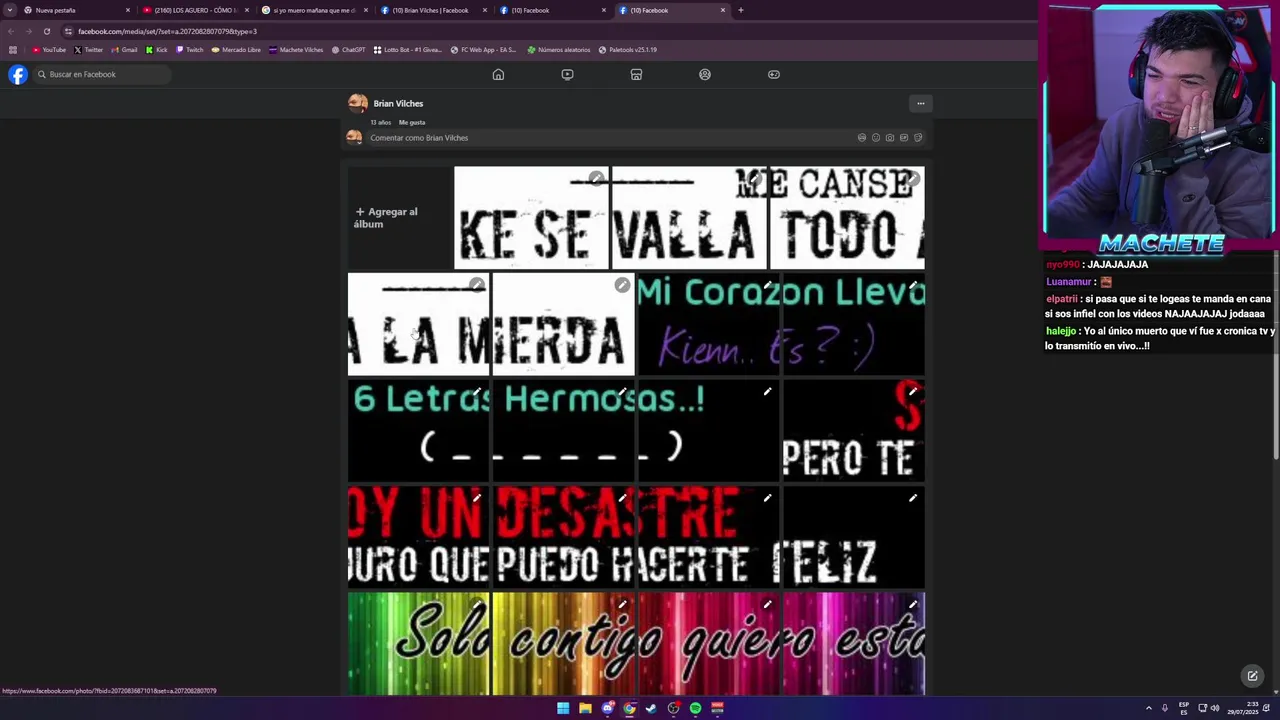Screen dimensions: 1280x720
Task: Open '6 Letras' photo thumbnail
Action: [x=418, y=430]
